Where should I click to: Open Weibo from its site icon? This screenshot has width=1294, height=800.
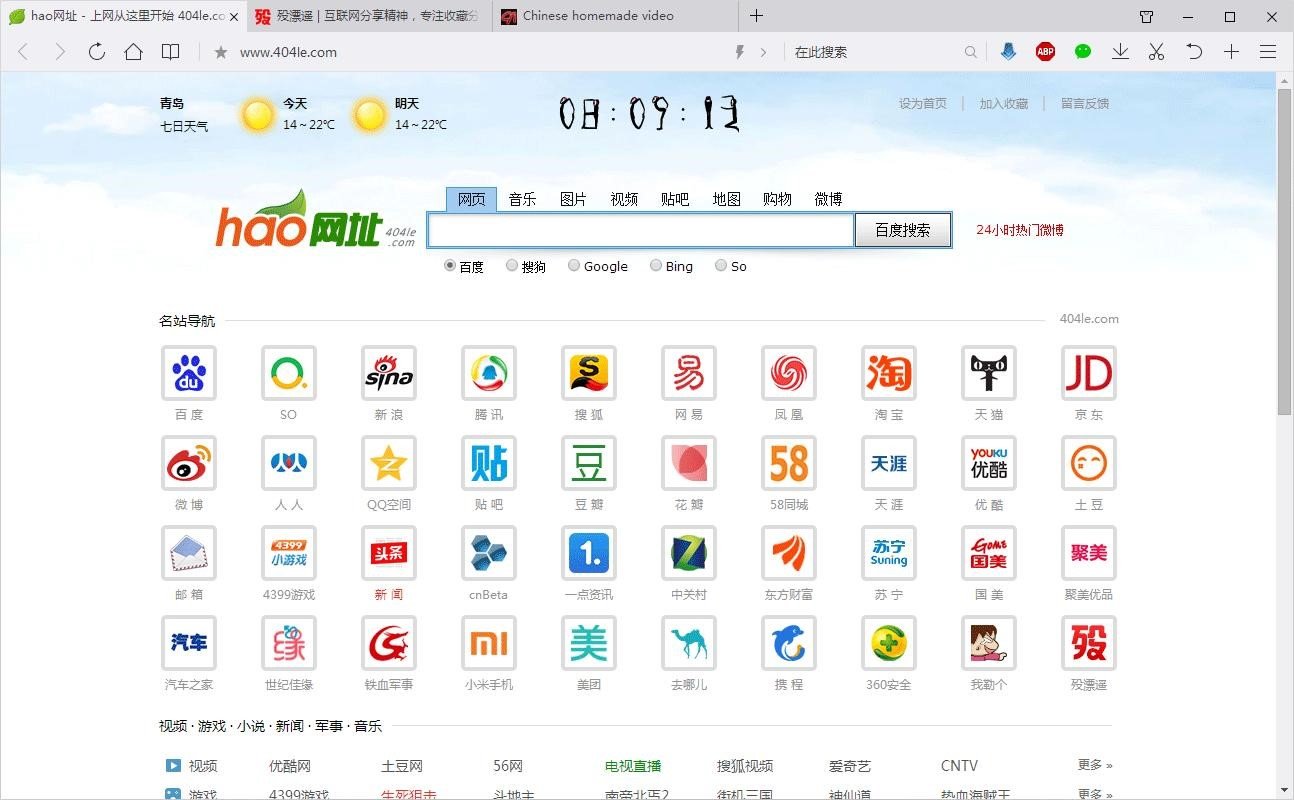click(188, 462)
